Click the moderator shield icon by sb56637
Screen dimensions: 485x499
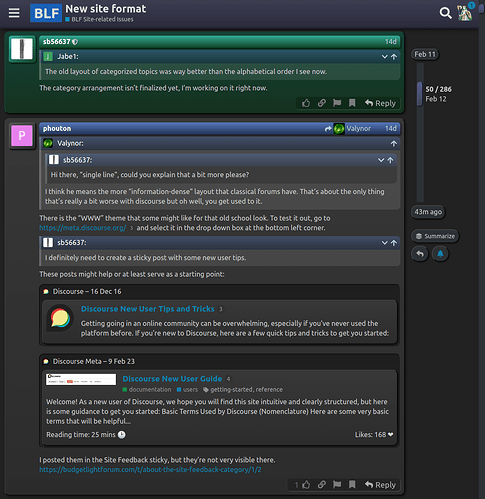[x=75, y=42]
